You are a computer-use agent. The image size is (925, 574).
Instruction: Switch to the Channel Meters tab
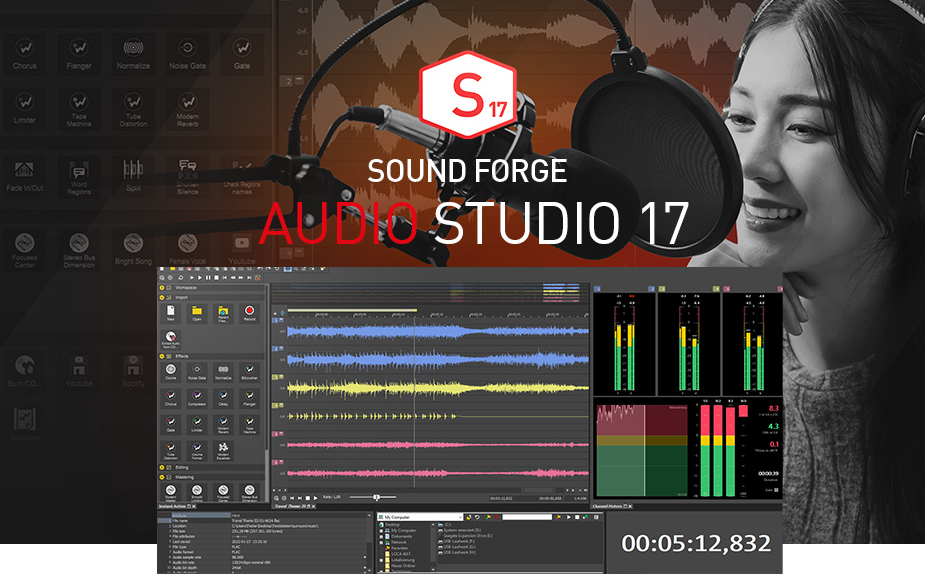click(x=607, y=506)
